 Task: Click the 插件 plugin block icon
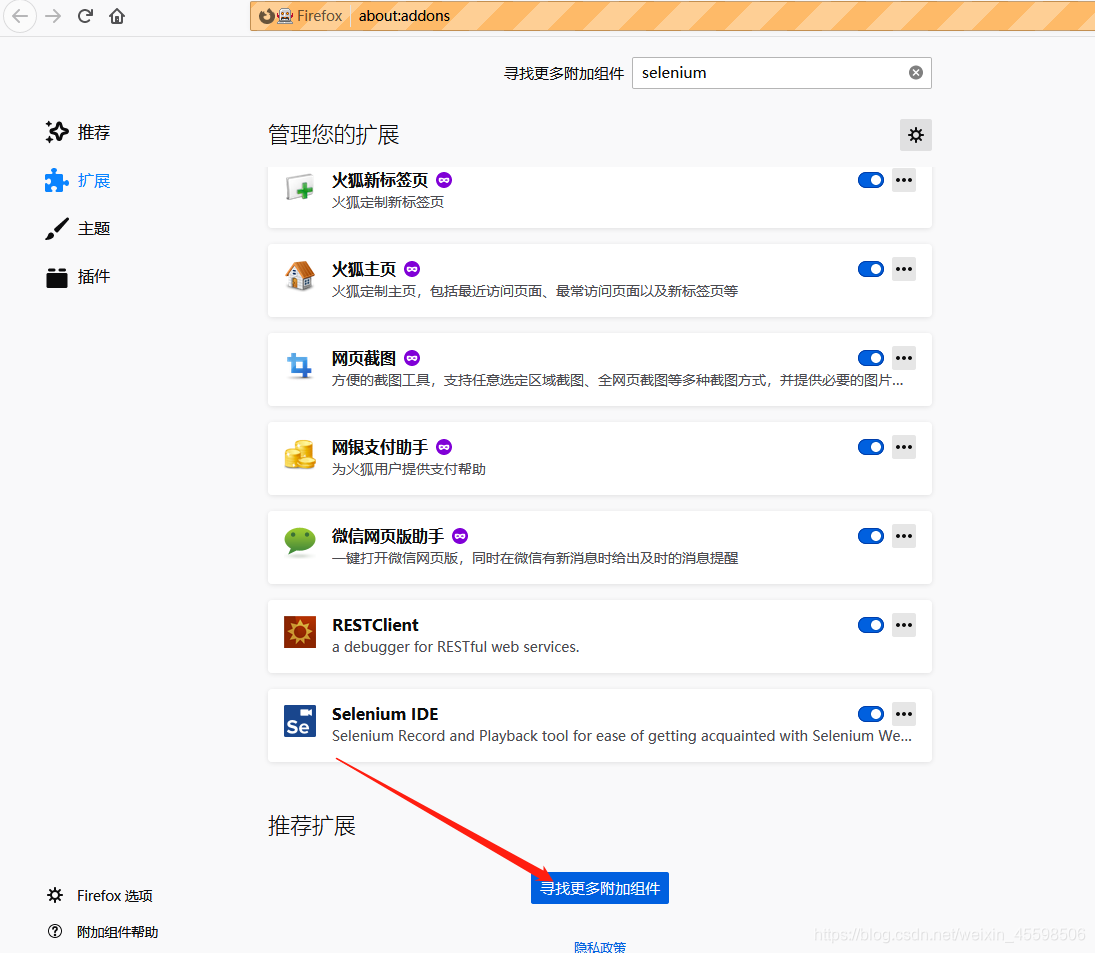(x=57, y=277)
